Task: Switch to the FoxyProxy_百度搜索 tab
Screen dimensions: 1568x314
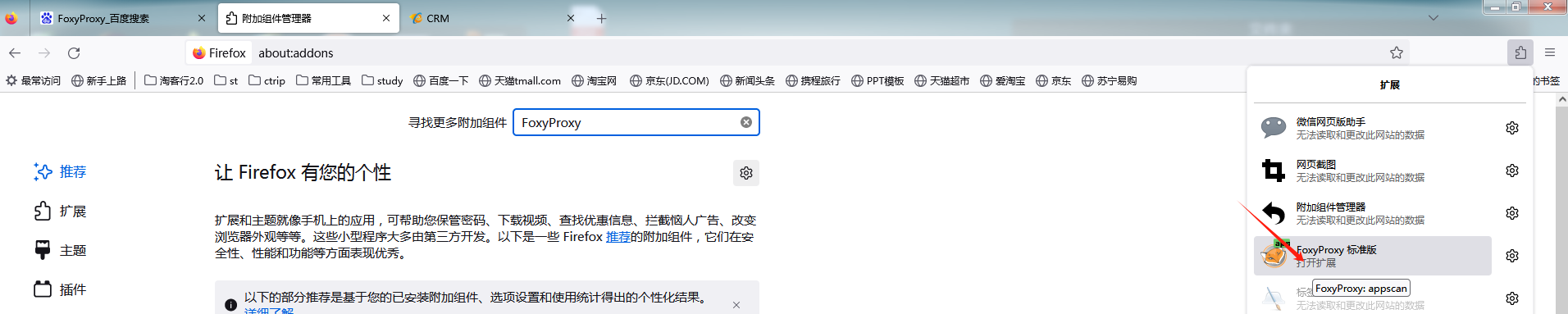Action: [123, 18]
